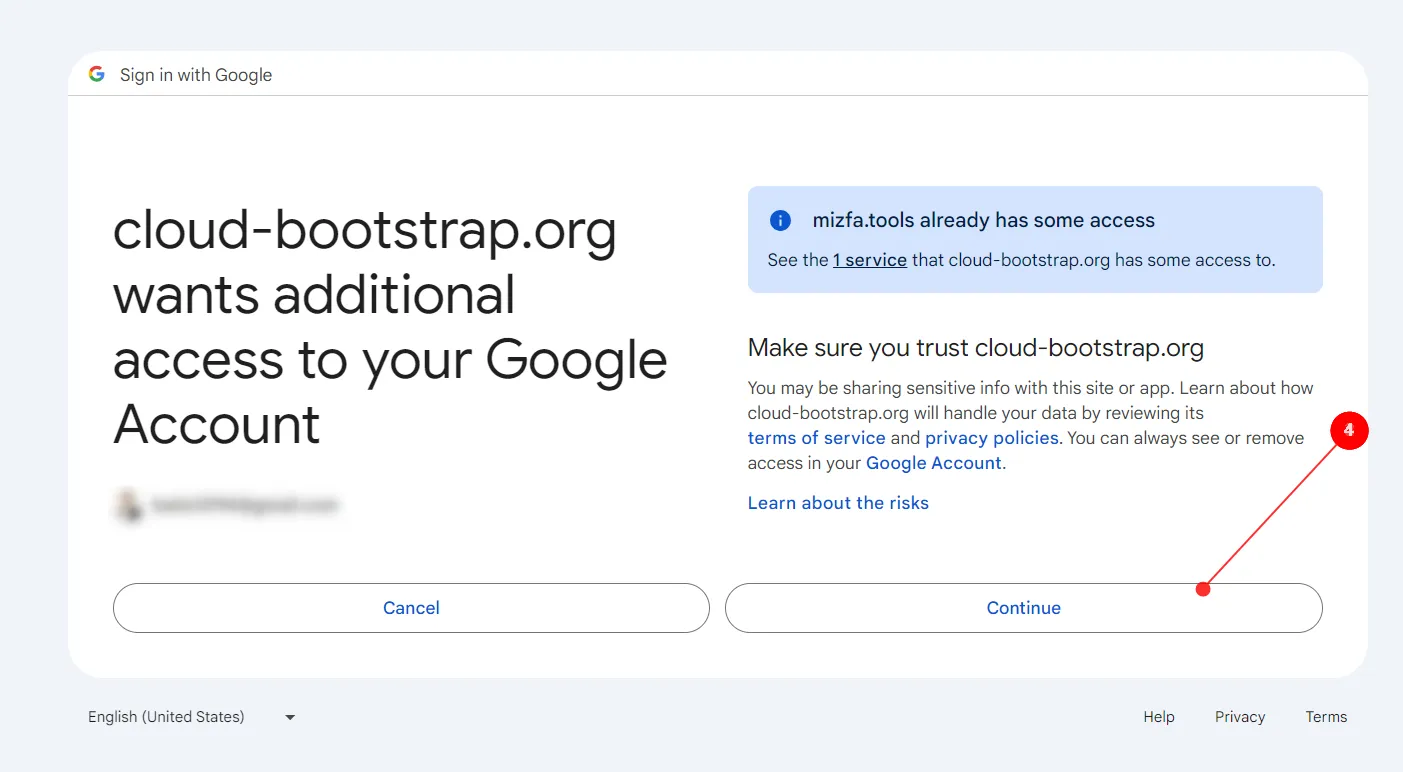Click "Learn about the risks" link

(x=838, y=503)
